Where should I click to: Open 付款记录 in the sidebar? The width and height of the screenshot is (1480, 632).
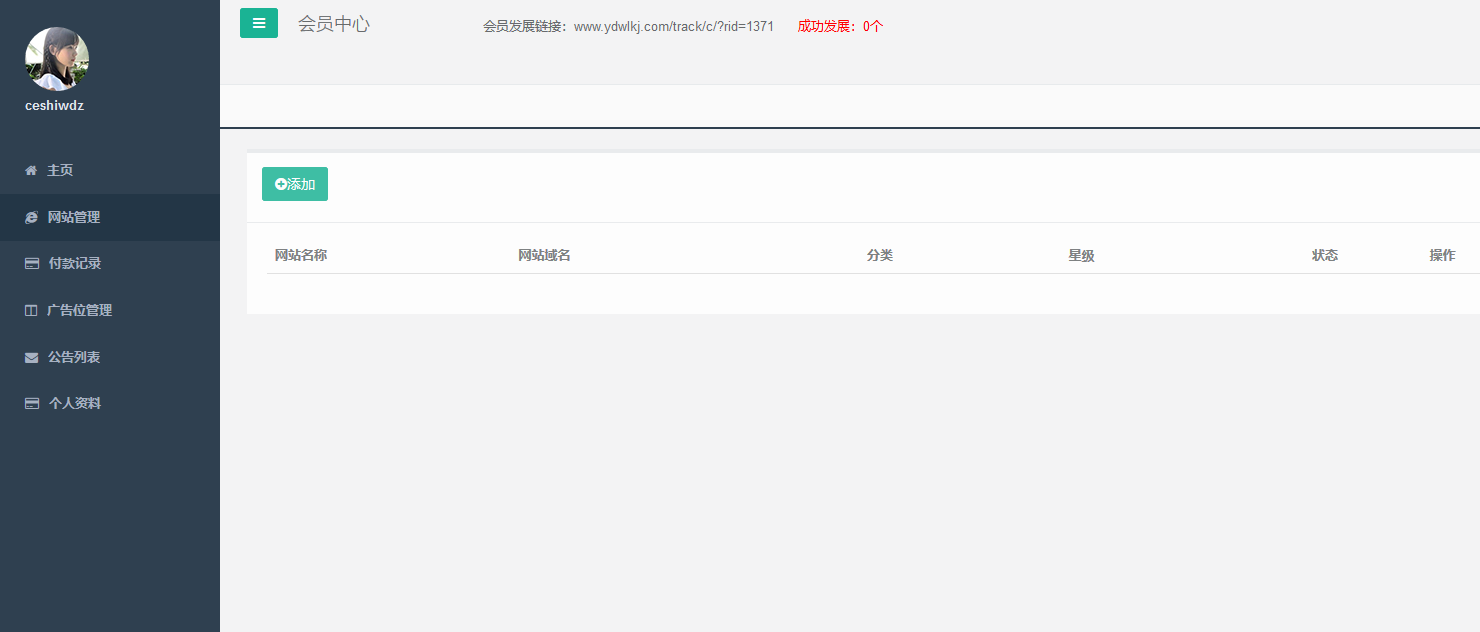110,264
